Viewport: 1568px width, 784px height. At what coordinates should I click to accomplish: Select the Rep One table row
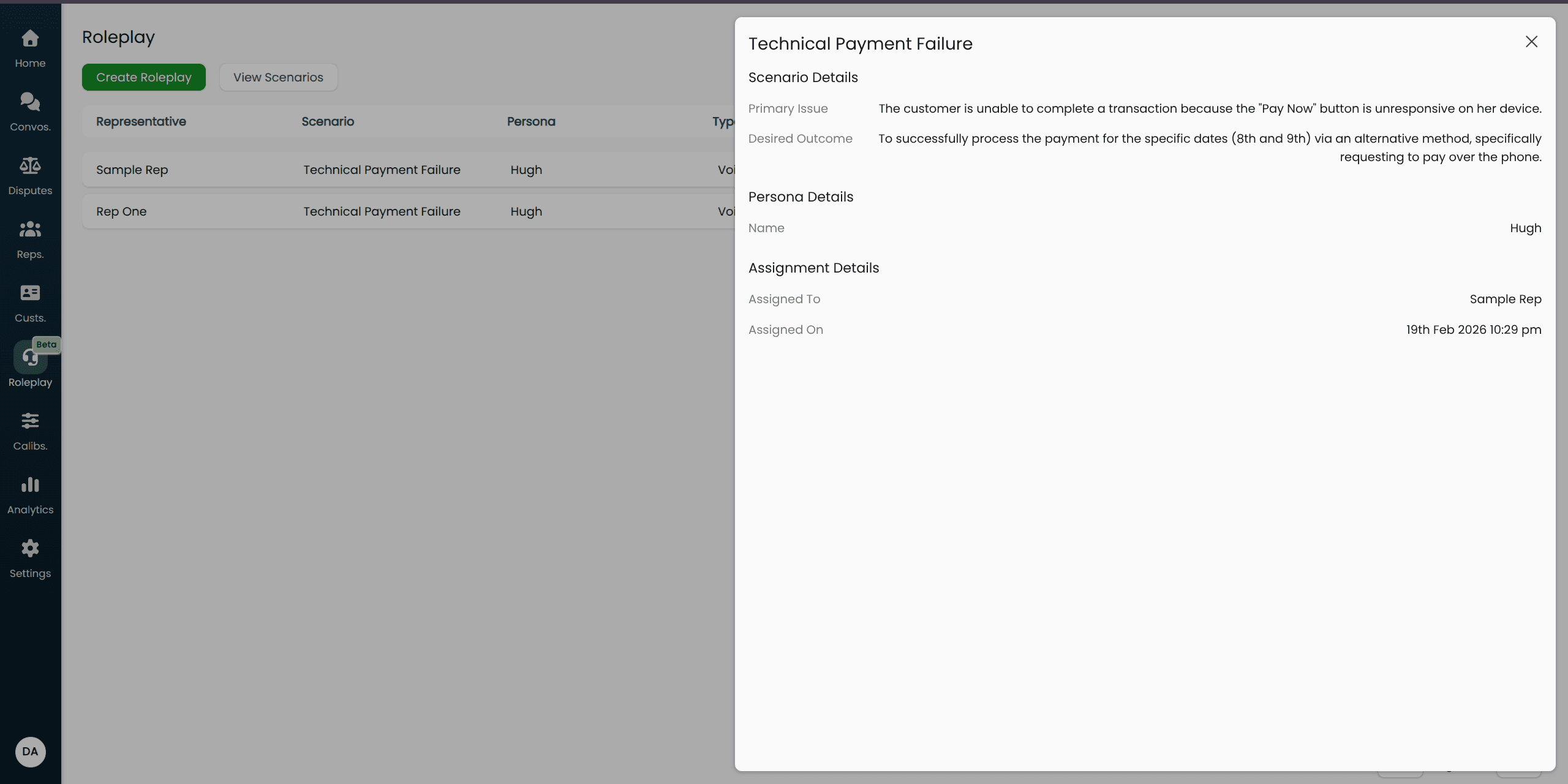pyautogui.click(x=367, y=211)
